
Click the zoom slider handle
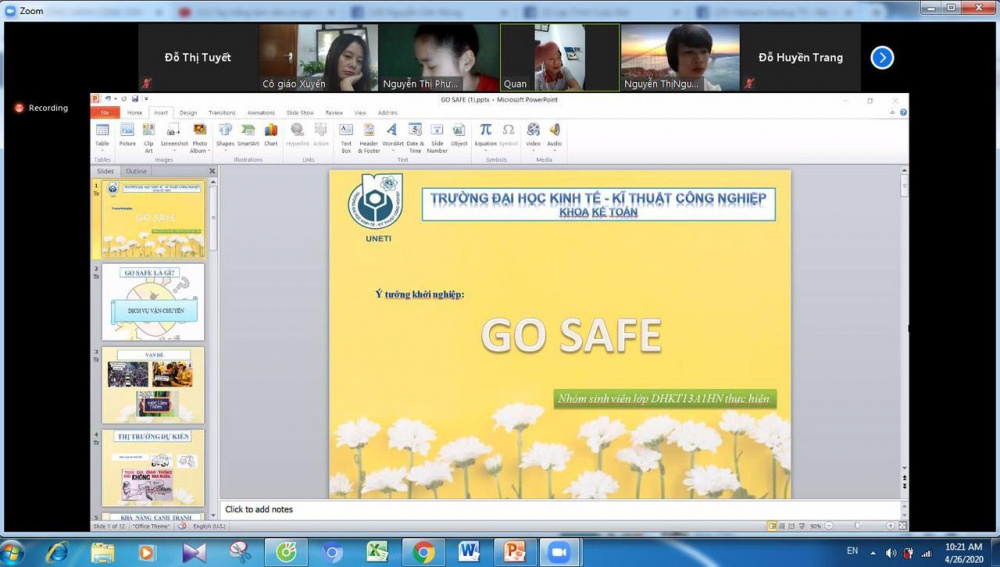coord(857,526)
